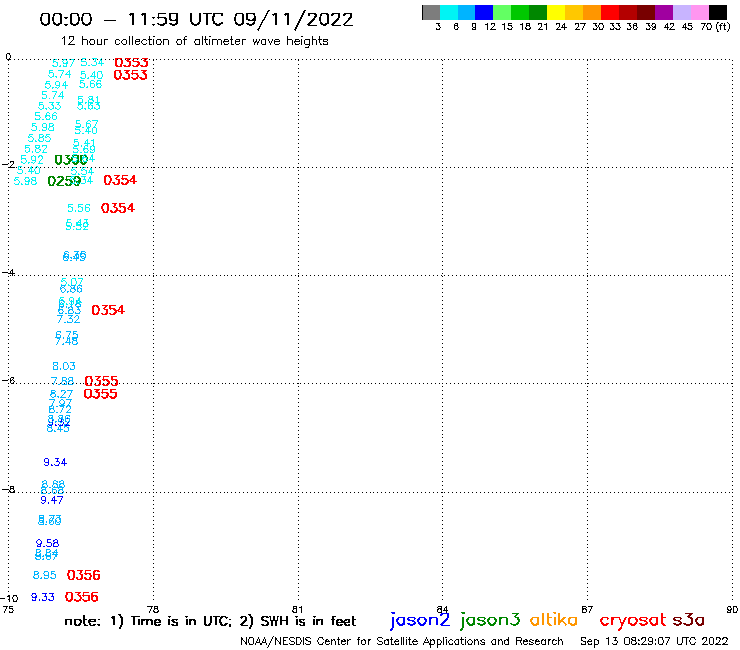This screenshot has height=650, width=740.
Task: Click wave height value 9.47
Action: coord(51,500)
